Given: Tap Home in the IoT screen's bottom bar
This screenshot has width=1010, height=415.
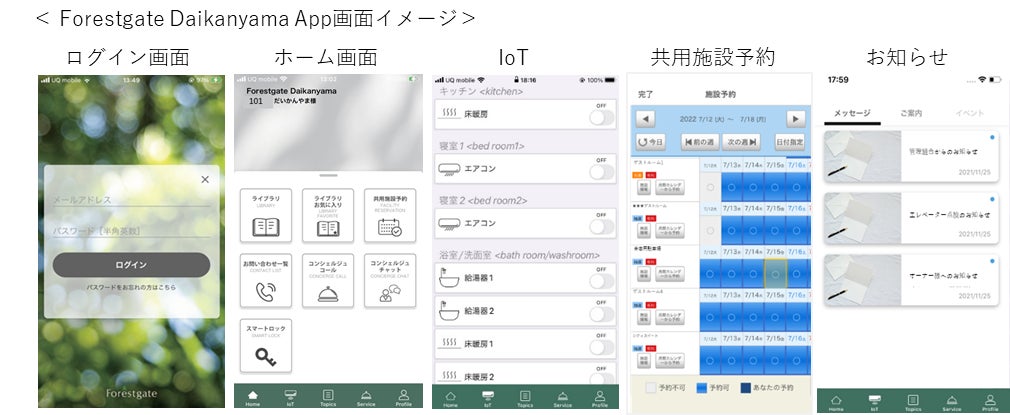Looking at the screenshot, I should click(x=450, y=400).
